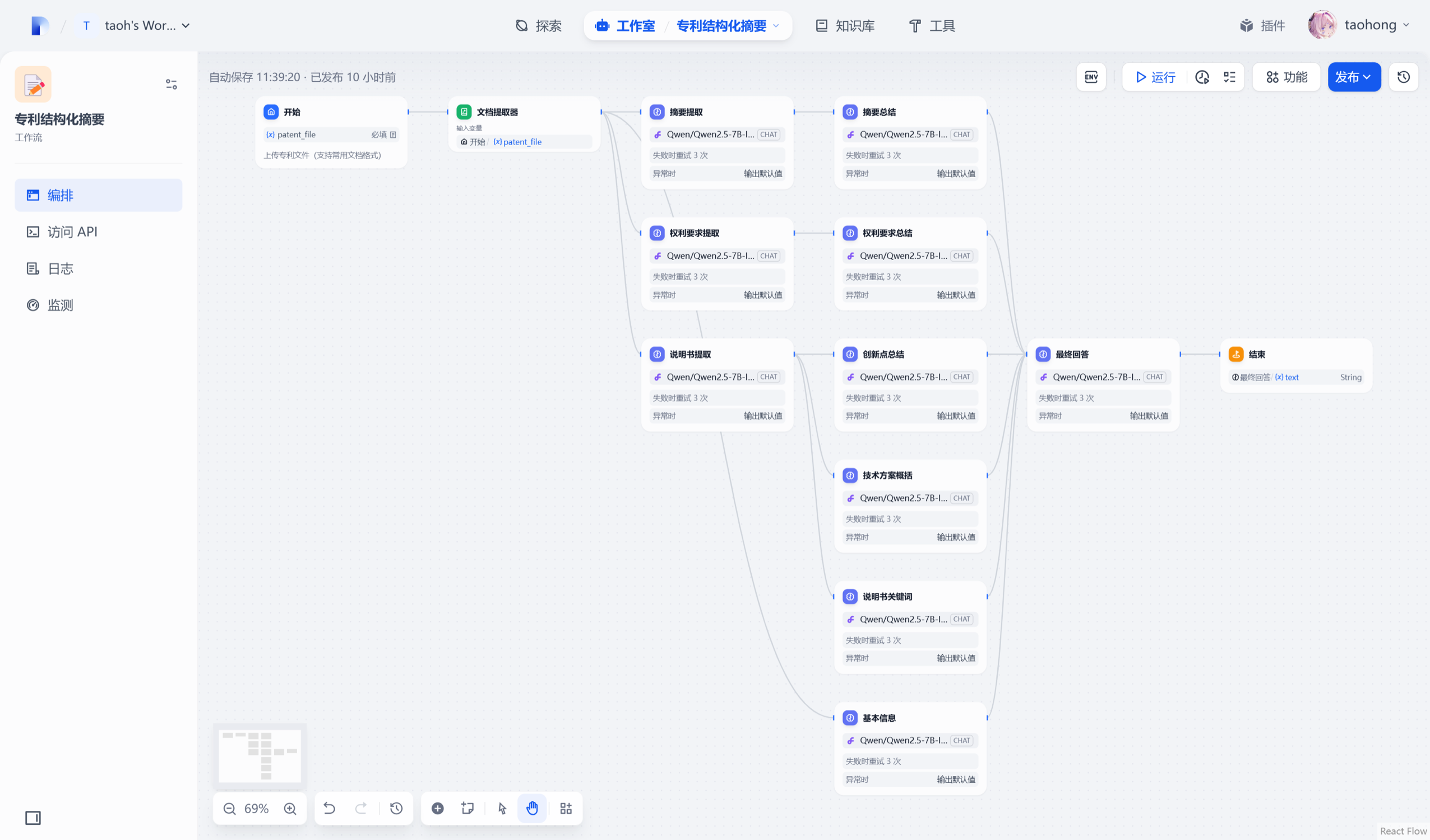Zoom out the canvas
This screenshot has width=1430, height=840.
pos(229,808)
